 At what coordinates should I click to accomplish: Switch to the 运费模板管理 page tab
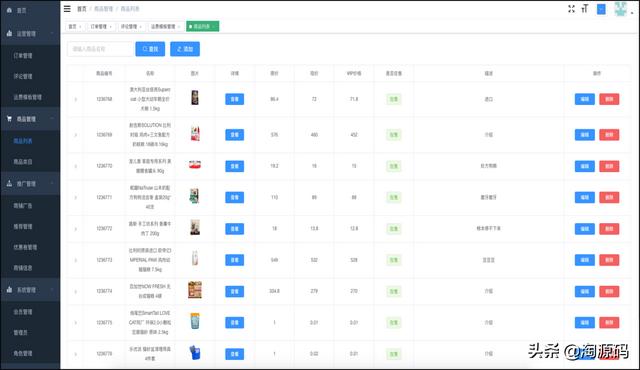pos(165,27)
